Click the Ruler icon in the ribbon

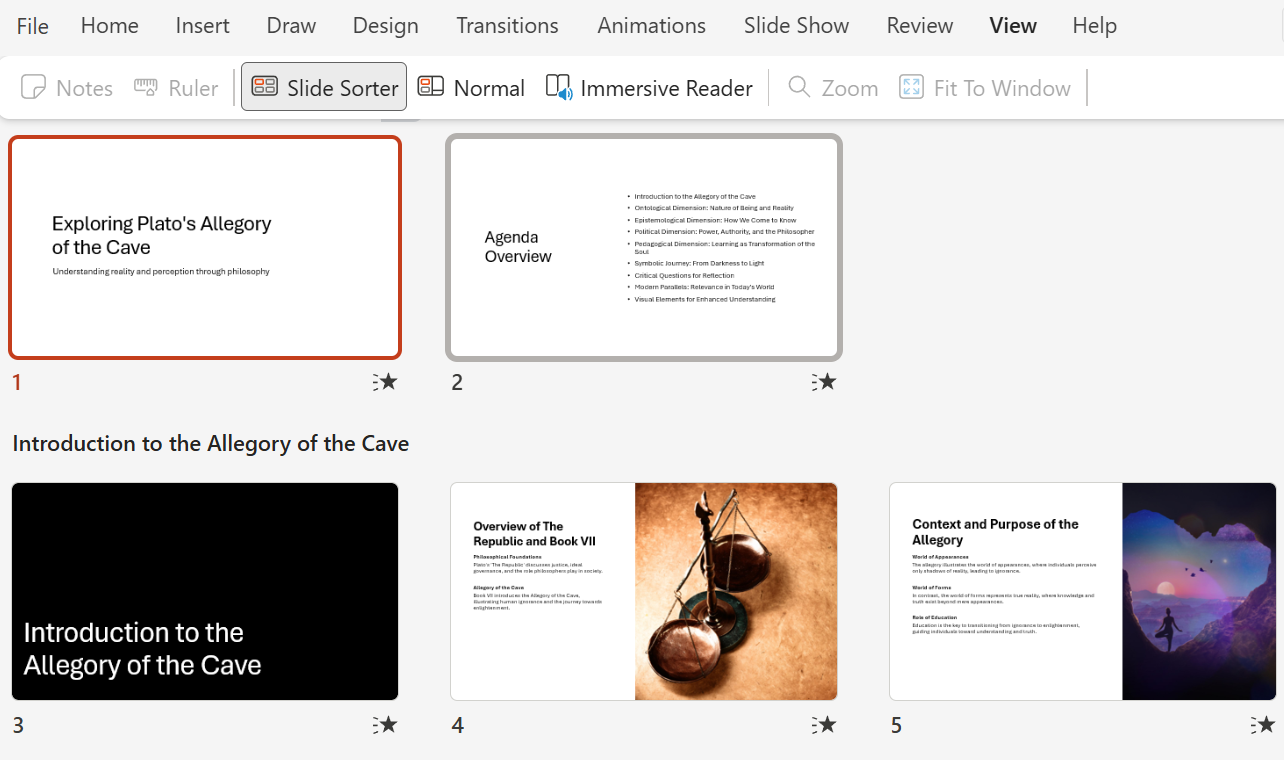[x=146, y=87]
